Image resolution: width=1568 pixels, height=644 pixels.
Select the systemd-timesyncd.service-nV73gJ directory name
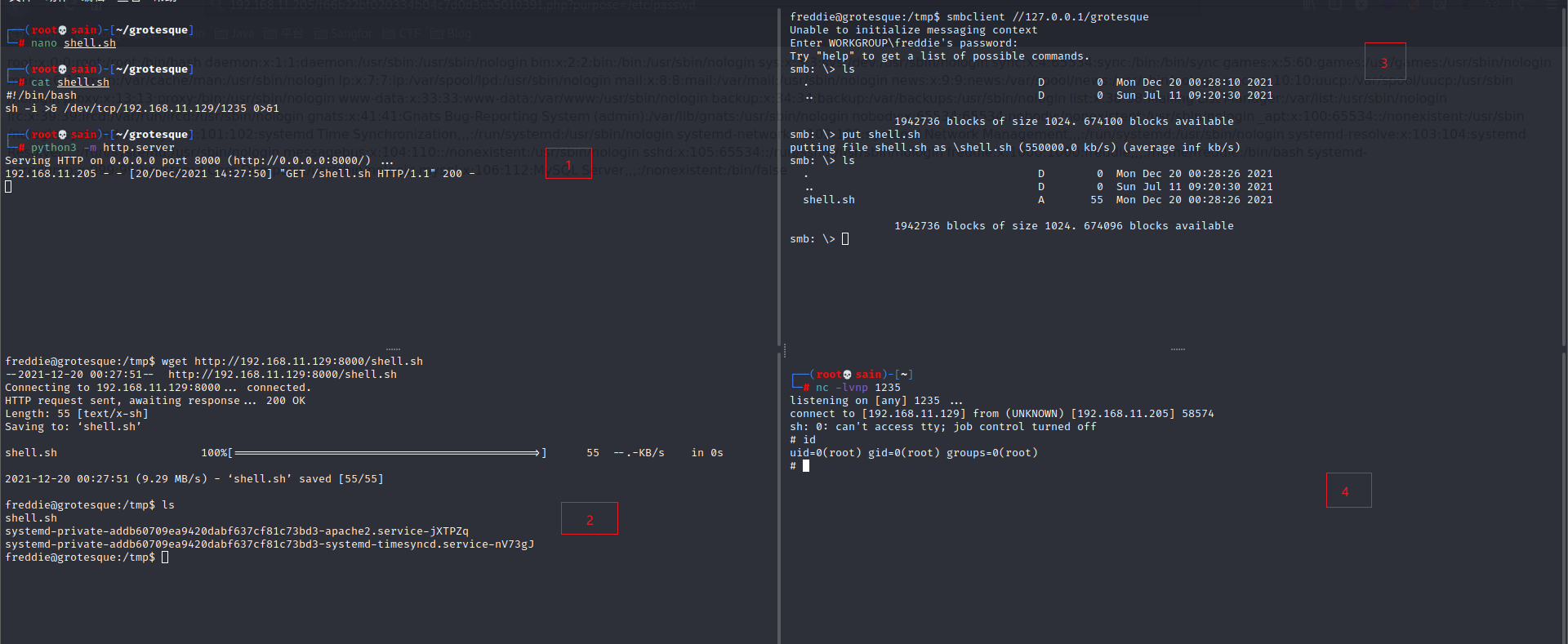tap(269, 544)
